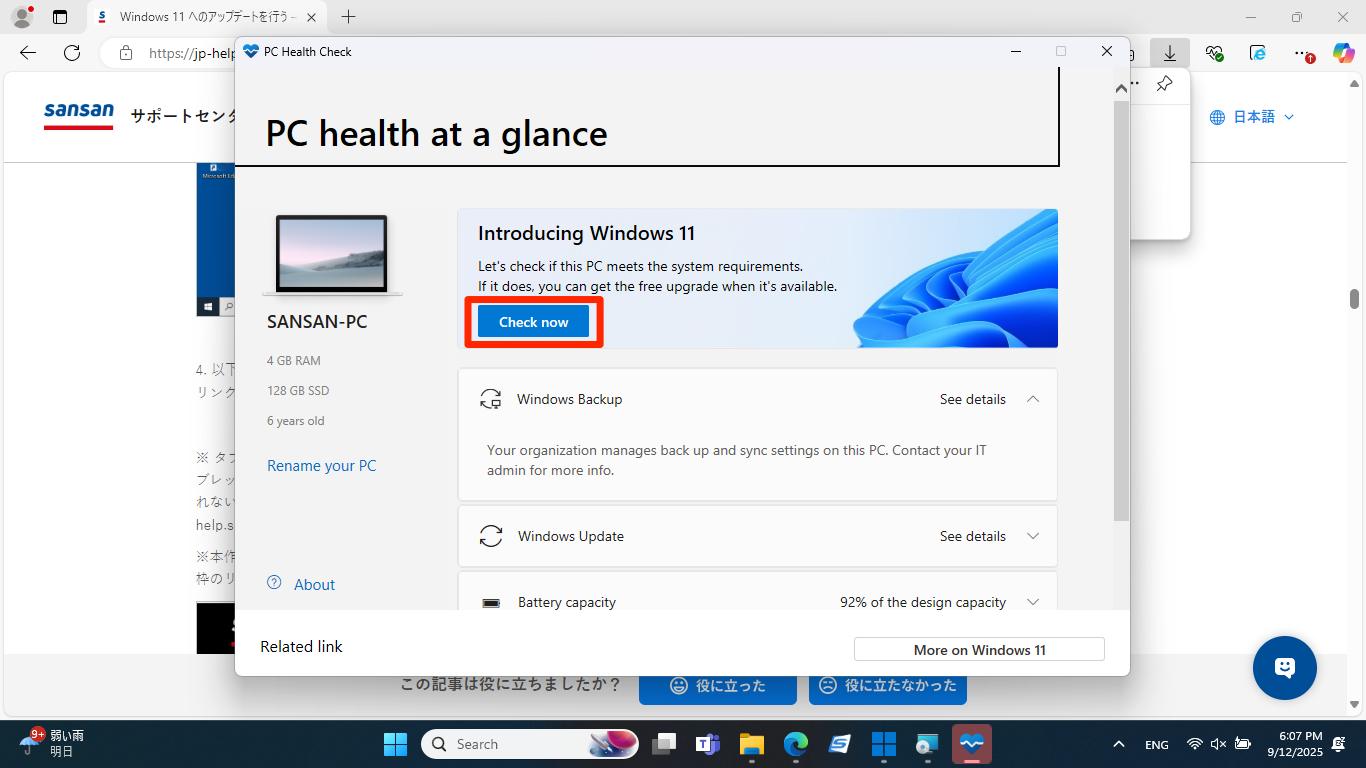The height and width of the screenshot is (768, 1366).
Task: Click PC Health Check icon in taskbar
Action: pos(972,744)
